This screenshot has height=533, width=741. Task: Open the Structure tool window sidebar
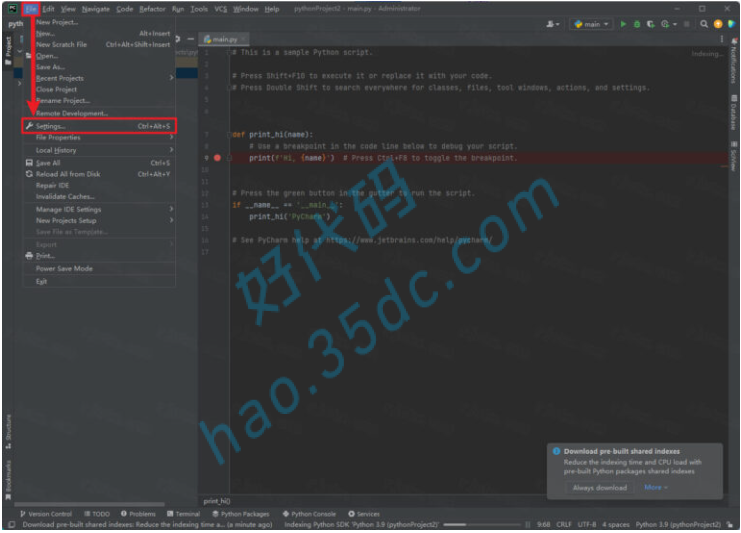pyautogui.click(x=8, y=431)
